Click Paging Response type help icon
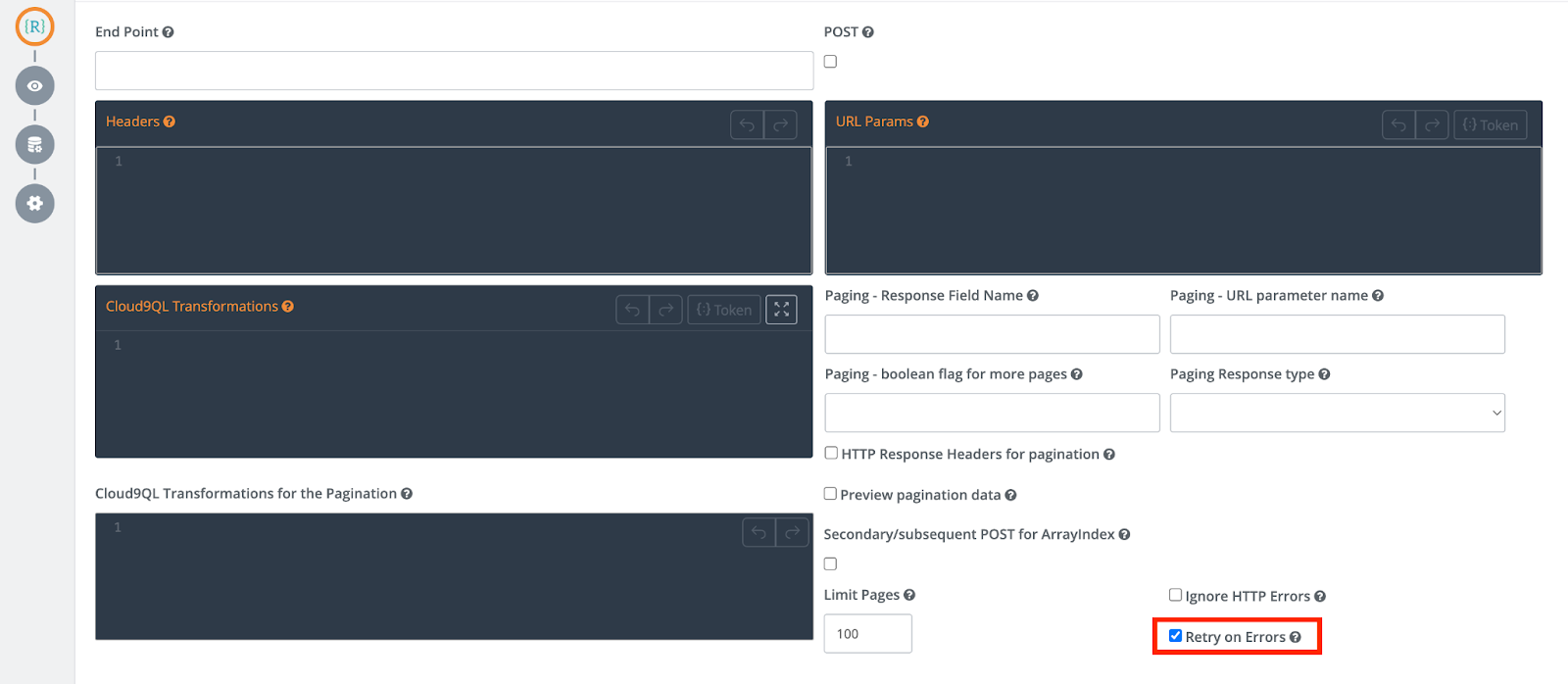 1325,374
